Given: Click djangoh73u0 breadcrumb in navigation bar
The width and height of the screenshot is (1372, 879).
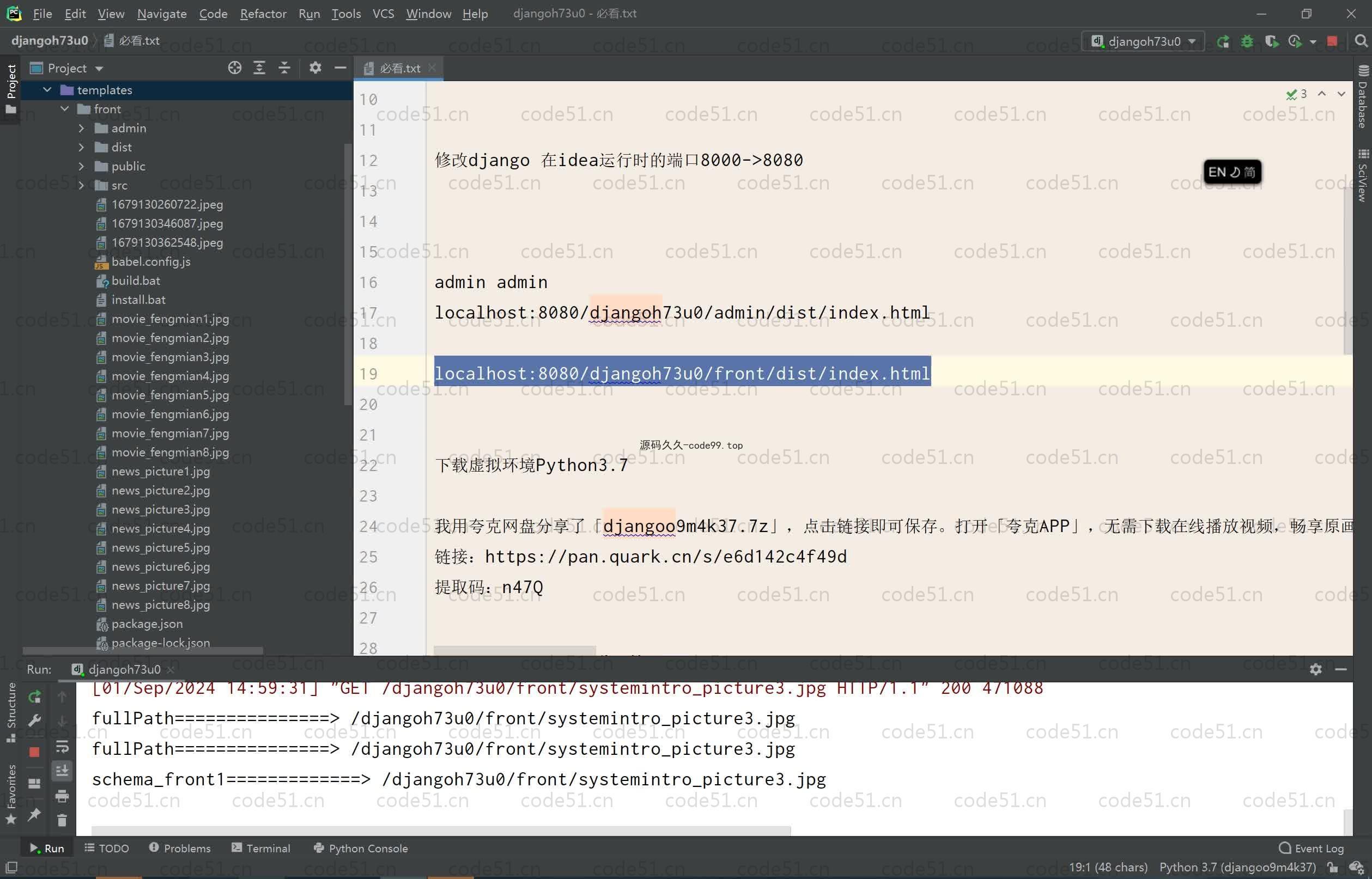Looking at the screenshot, I should click(x=50, y=40).
